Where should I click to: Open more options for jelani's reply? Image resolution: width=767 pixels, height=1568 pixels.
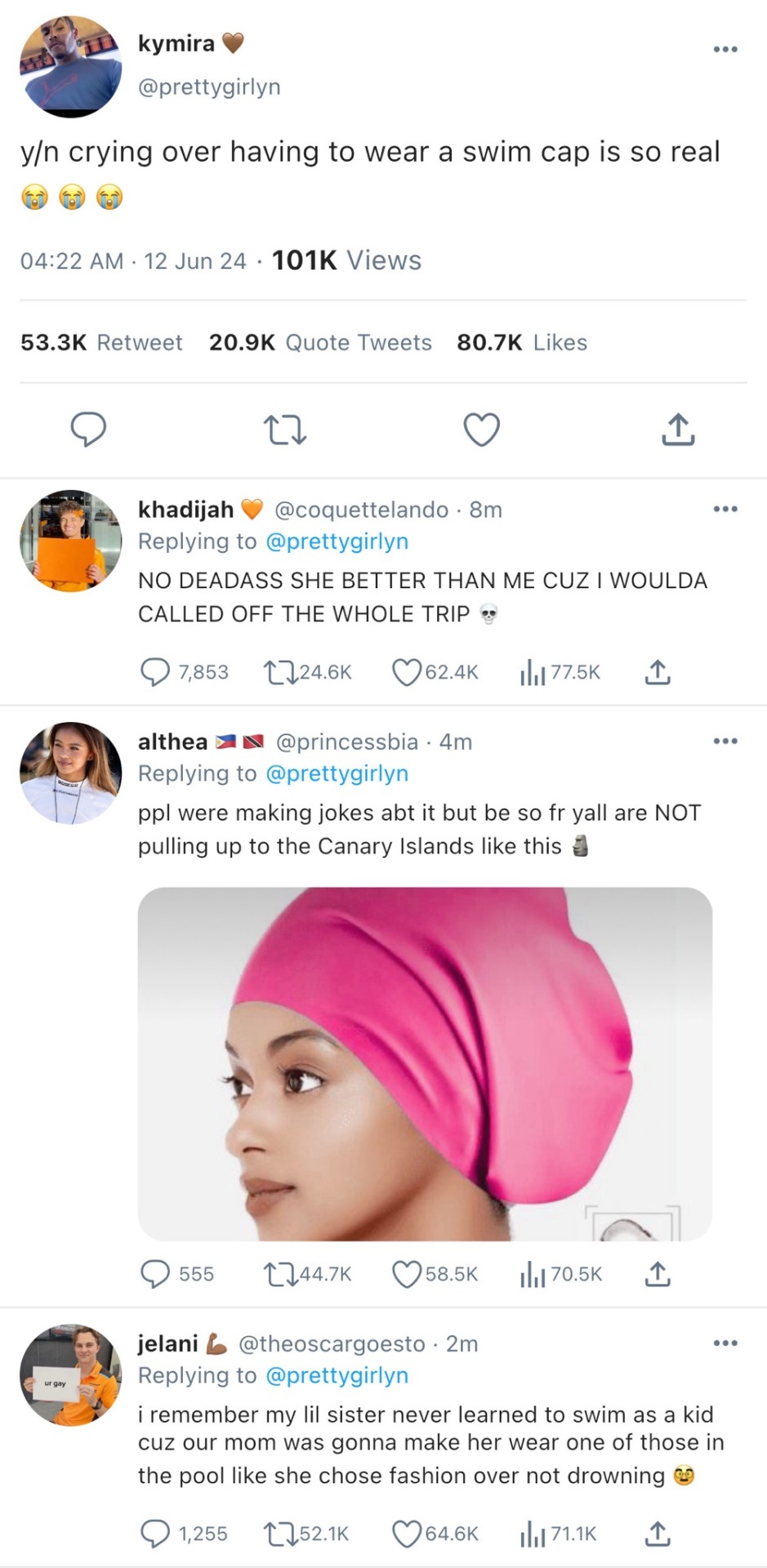point(725,1343)
